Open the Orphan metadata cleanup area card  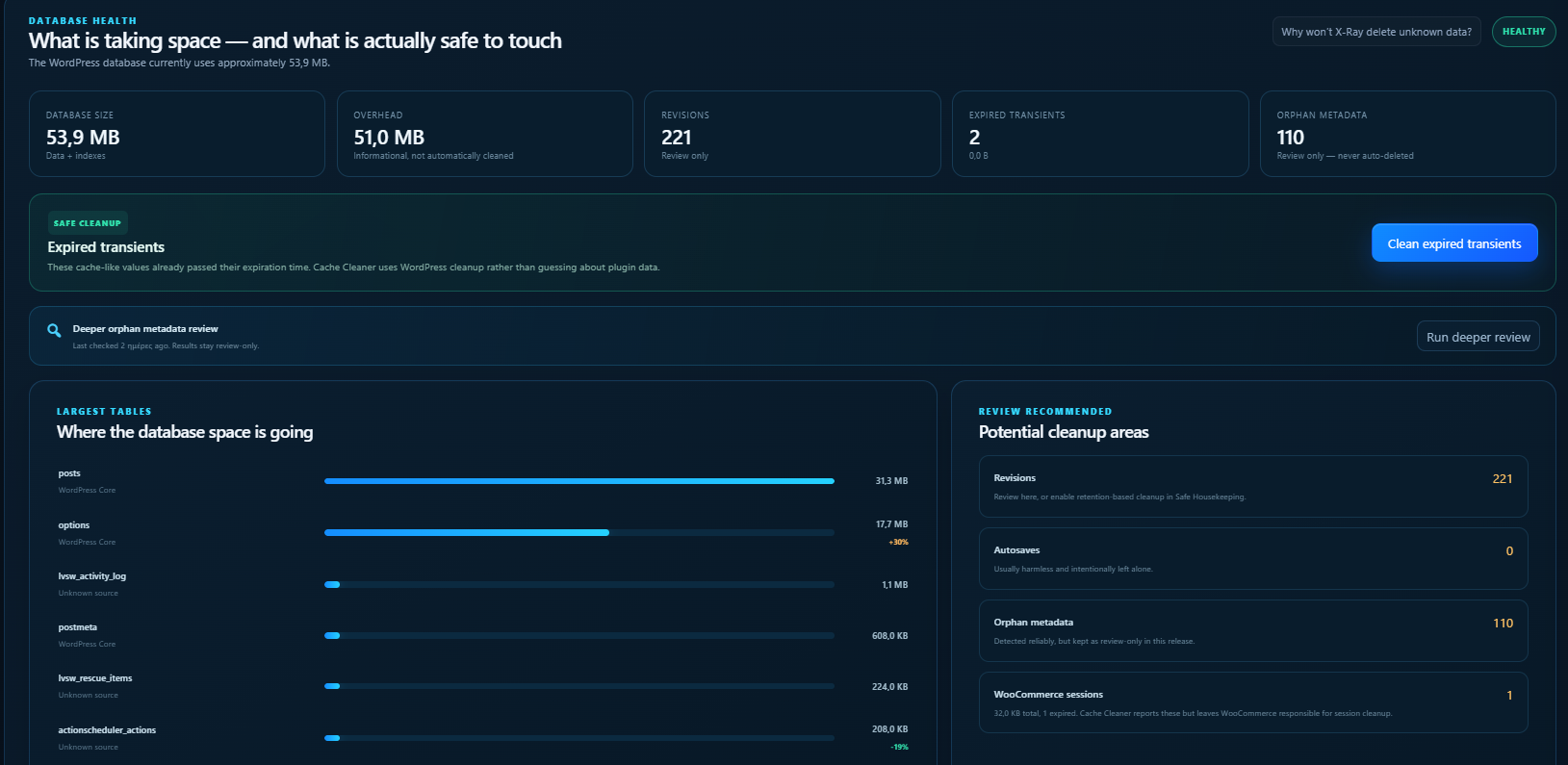click(x=1253, y=630)
